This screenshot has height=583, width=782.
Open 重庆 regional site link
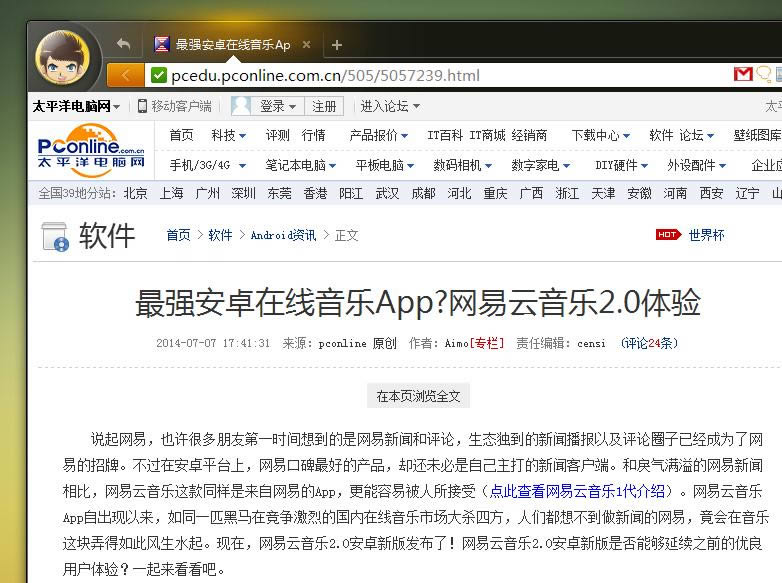(x=495, y=194)
